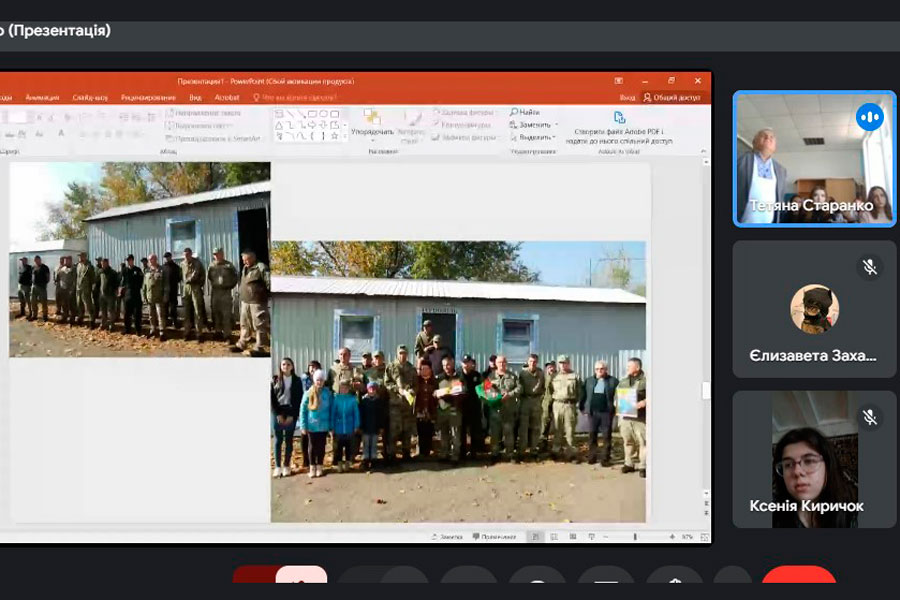Click Previous Slide double-arrow button

click(706, 504)
